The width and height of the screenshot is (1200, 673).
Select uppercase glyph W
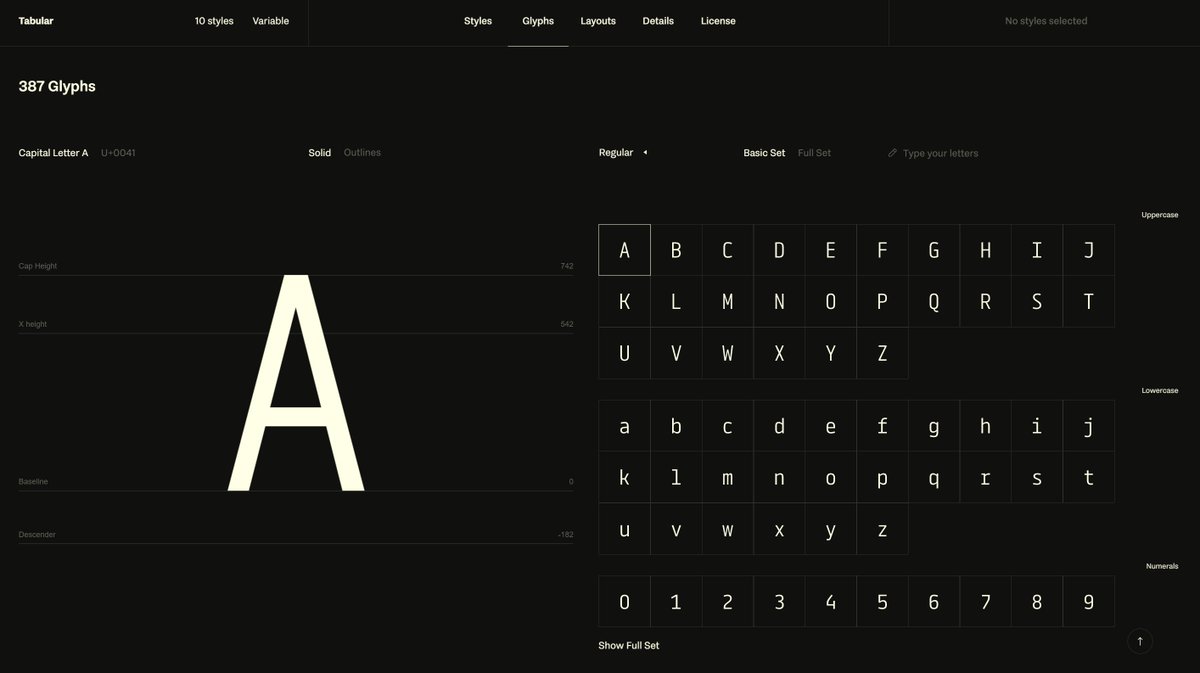click(727, 353)
